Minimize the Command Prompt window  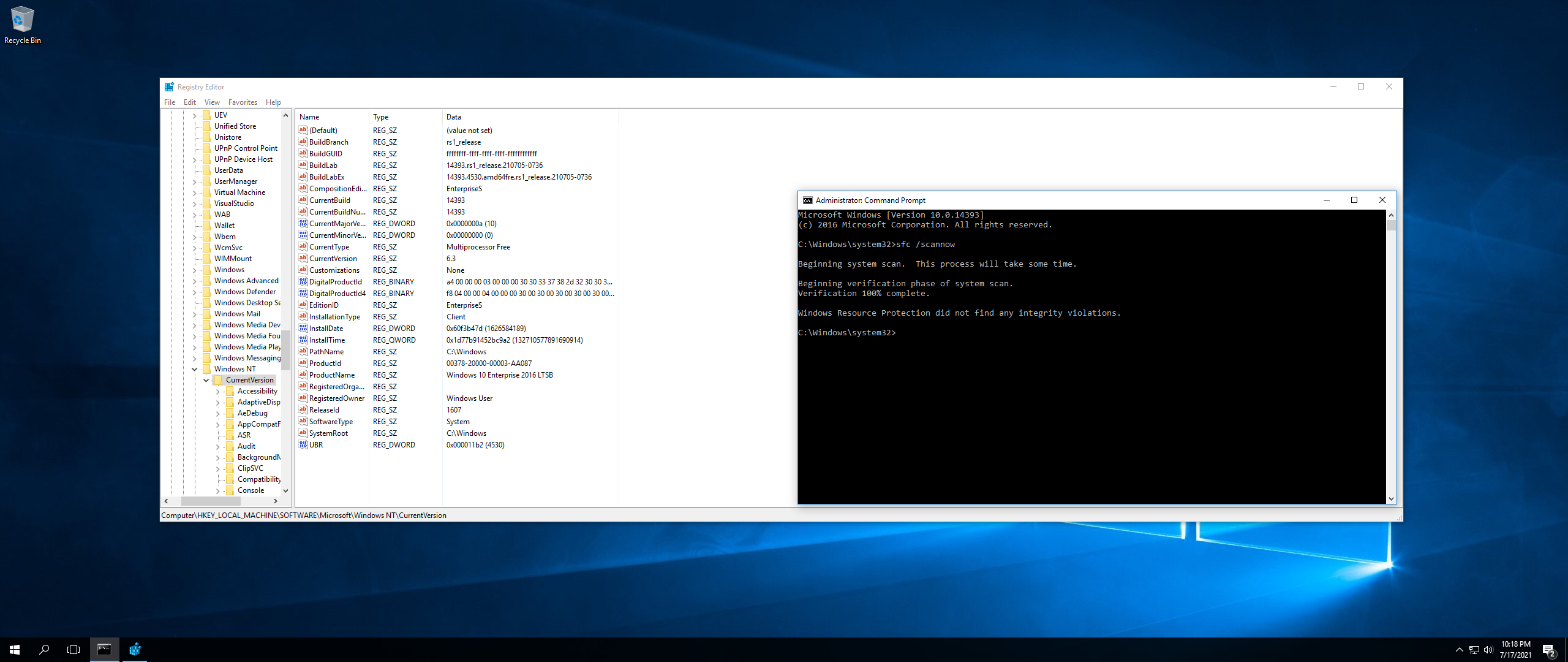1327,200
